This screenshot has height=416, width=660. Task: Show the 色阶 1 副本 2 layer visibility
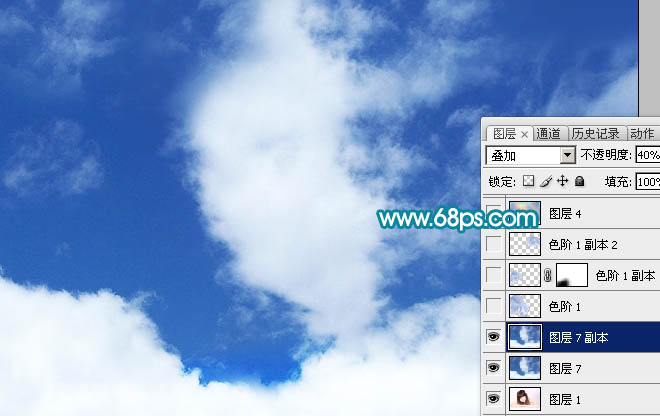494,244
